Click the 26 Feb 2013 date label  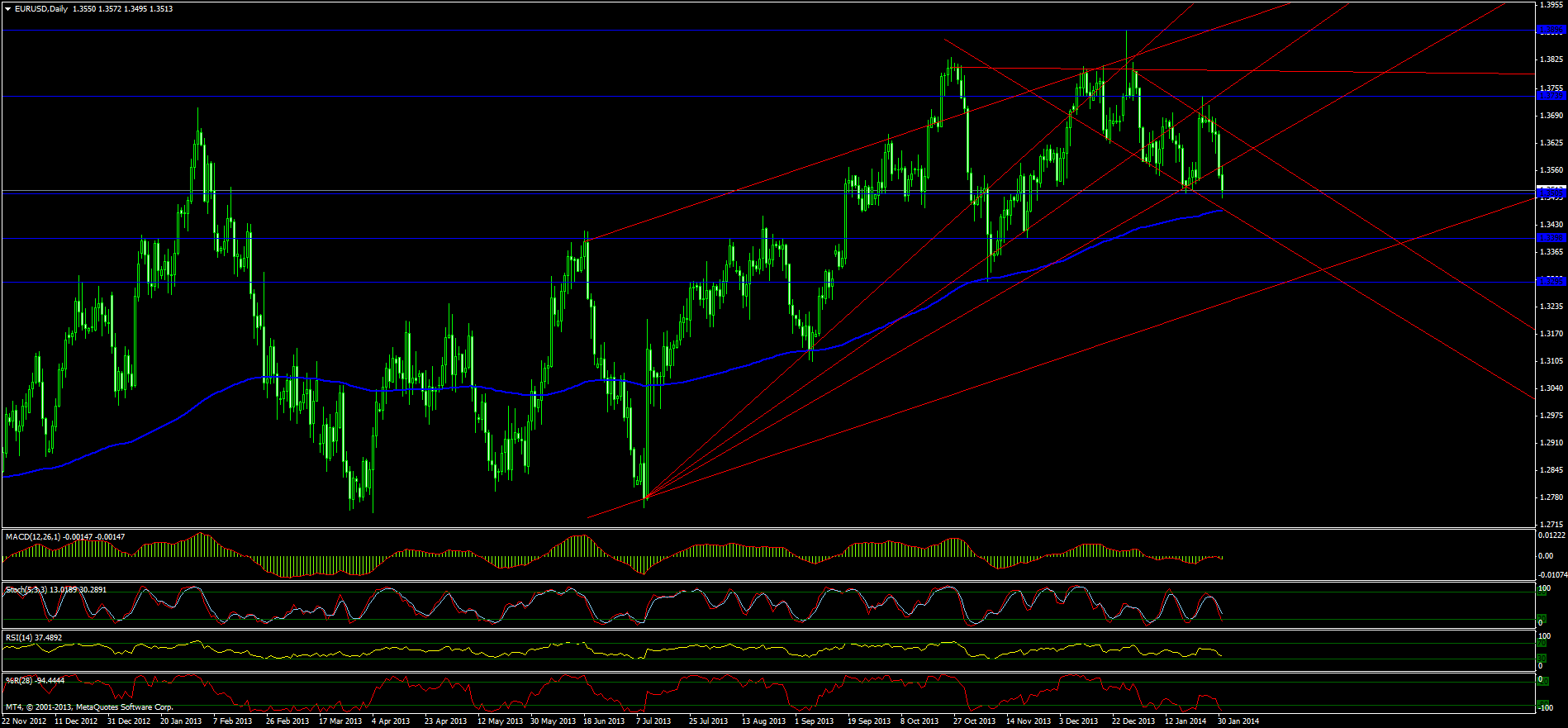287,721
